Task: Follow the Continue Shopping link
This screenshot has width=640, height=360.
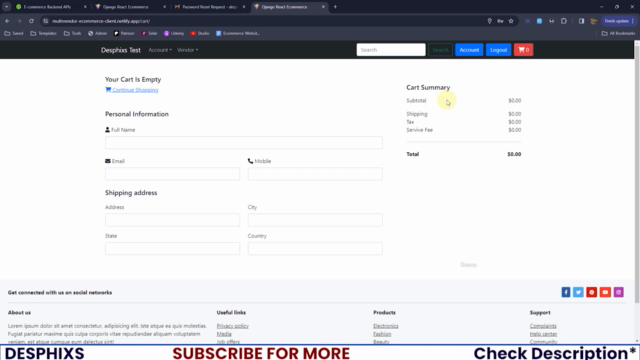Action: [x=131, y=90]
